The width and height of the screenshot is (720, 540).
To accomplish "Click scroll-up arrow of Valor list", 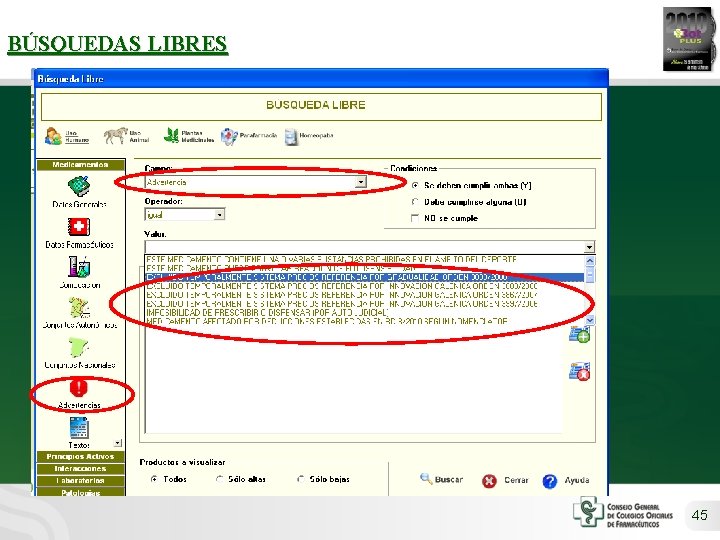I will (x=590, y=261).
